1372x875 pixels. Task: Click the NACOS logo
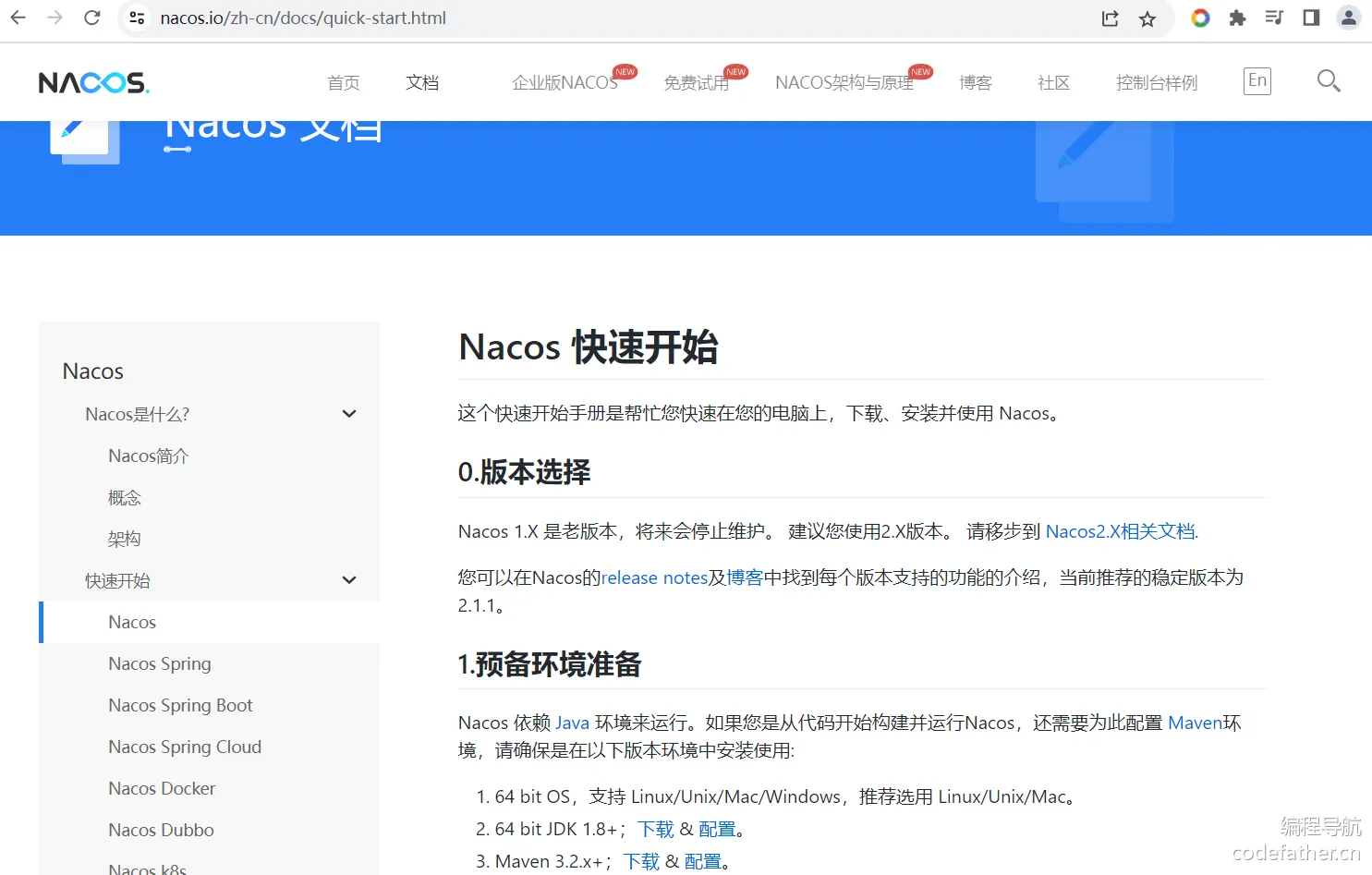[x=94, y=83]
